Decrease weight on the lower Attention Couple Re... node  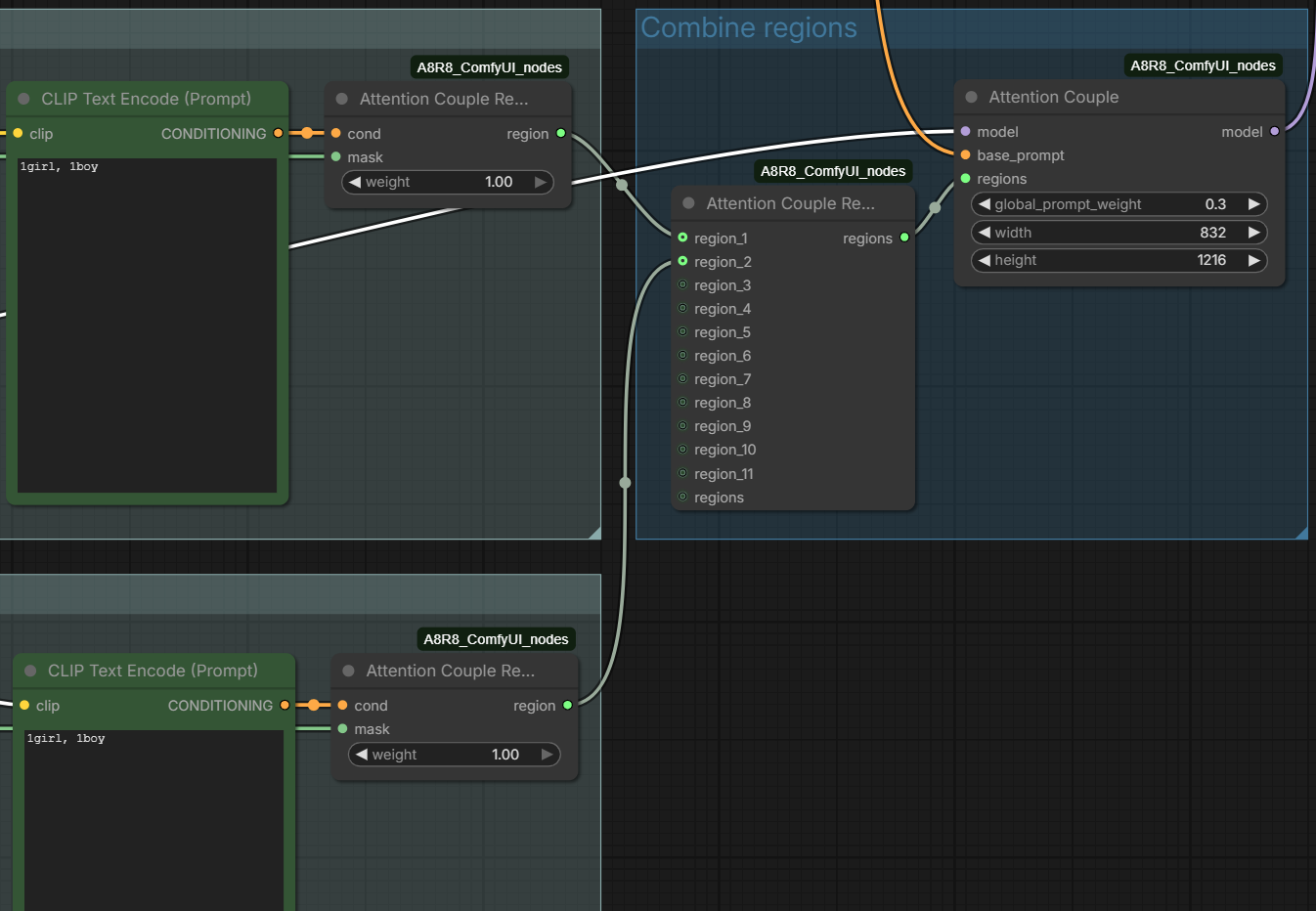(x=362, y=755)
